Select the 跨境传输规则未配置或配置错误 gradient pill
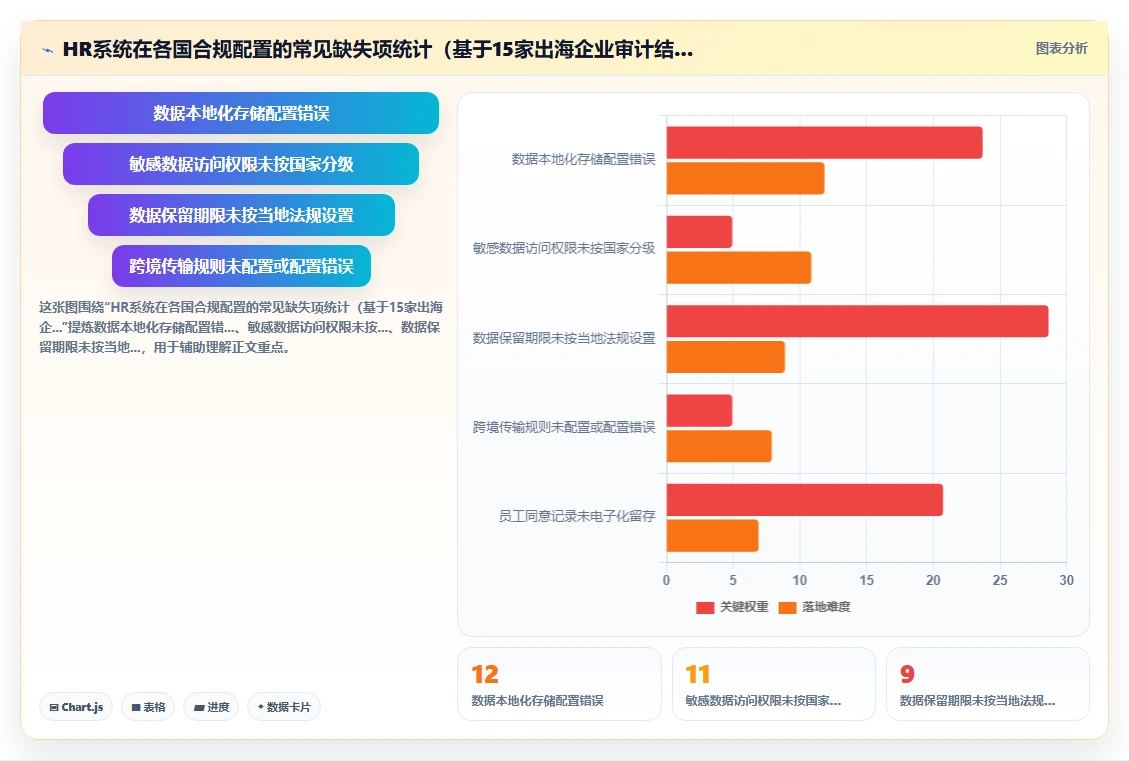The height and width of the screenshot is (761, 1129). pyautogui.click(x=241, y=266)
